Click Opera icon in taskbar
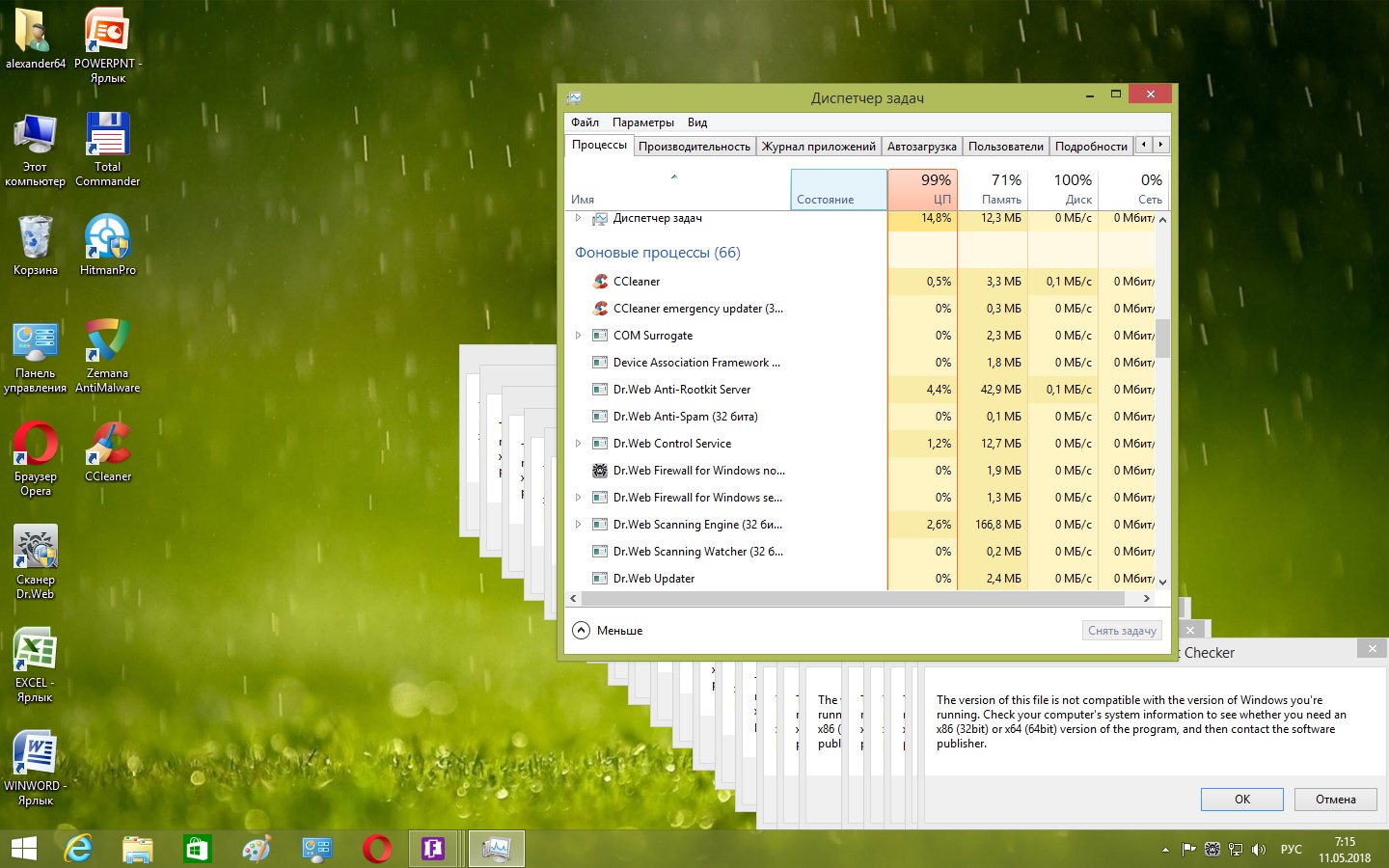 pos(376,849)
